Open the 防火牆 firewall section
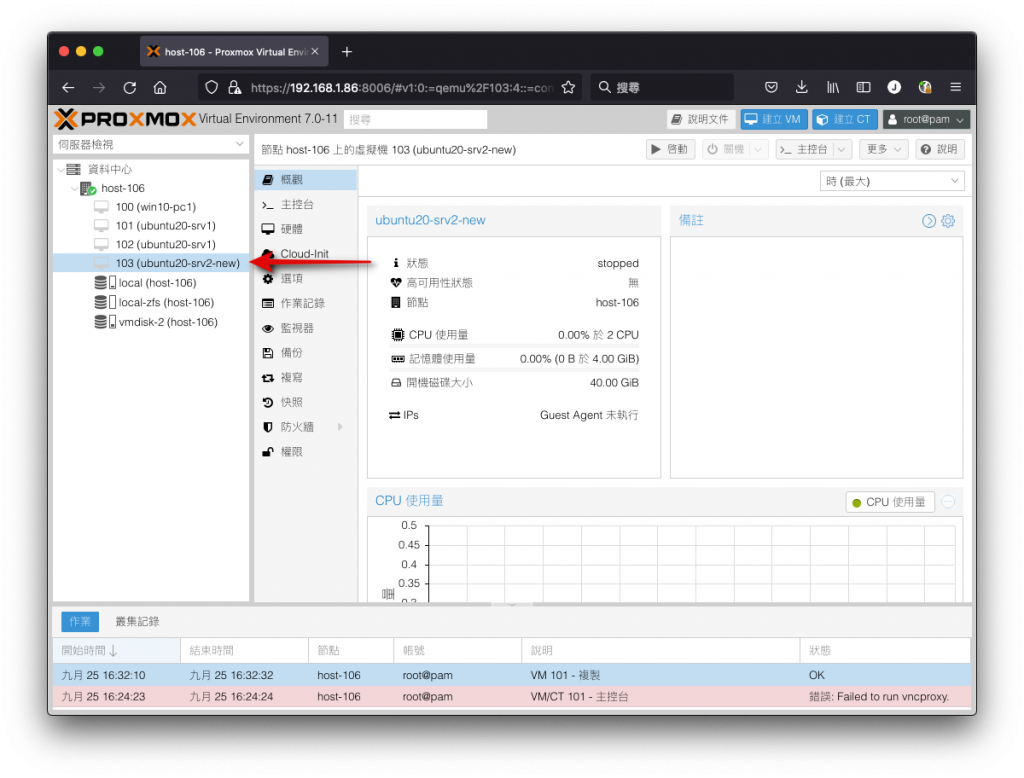Viewport: 1024px width, 778px height. 306,427
